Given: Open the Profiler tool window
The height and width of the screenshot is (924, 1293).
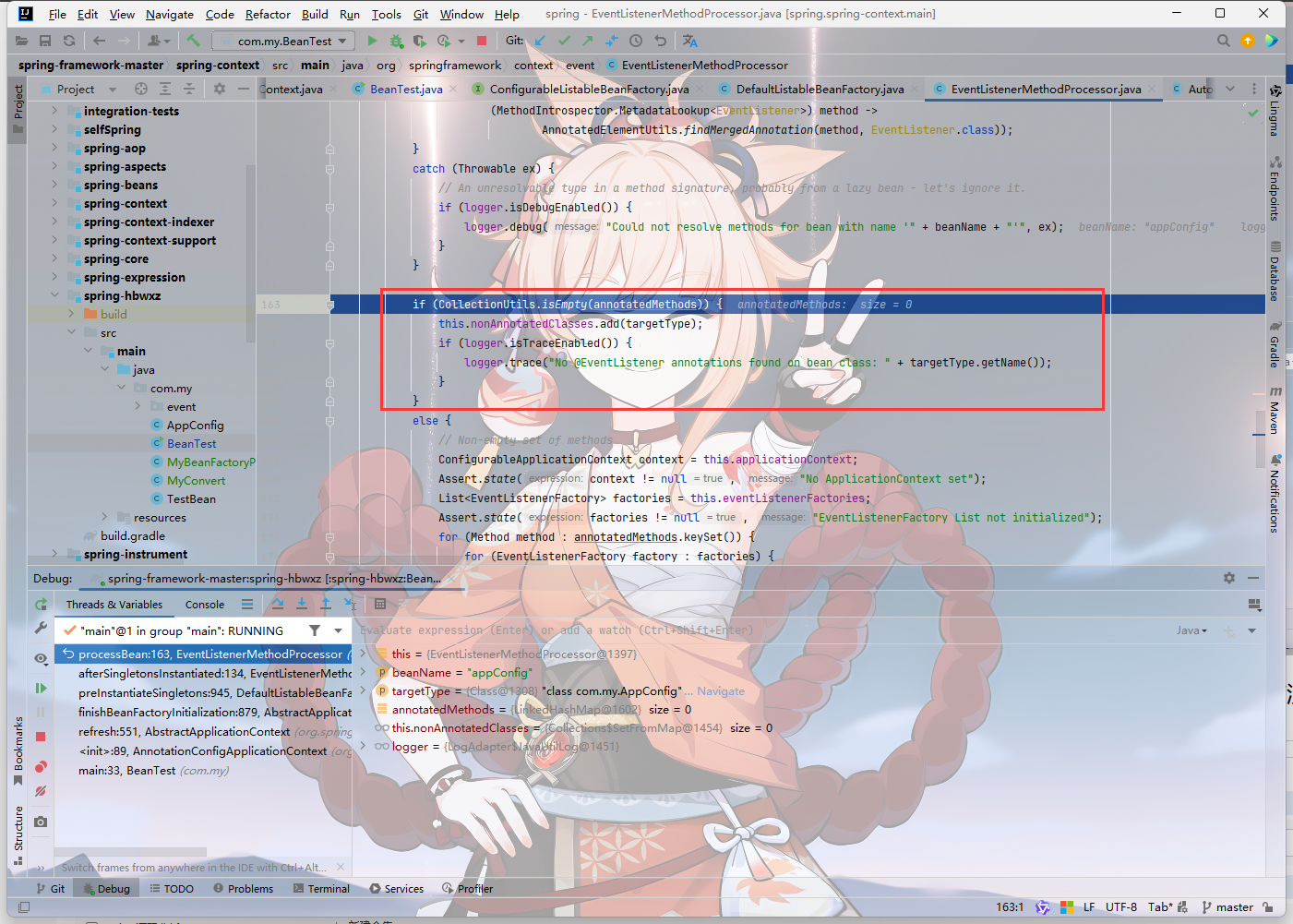Looking at the screenshot, I should click(x=468, y=888).
